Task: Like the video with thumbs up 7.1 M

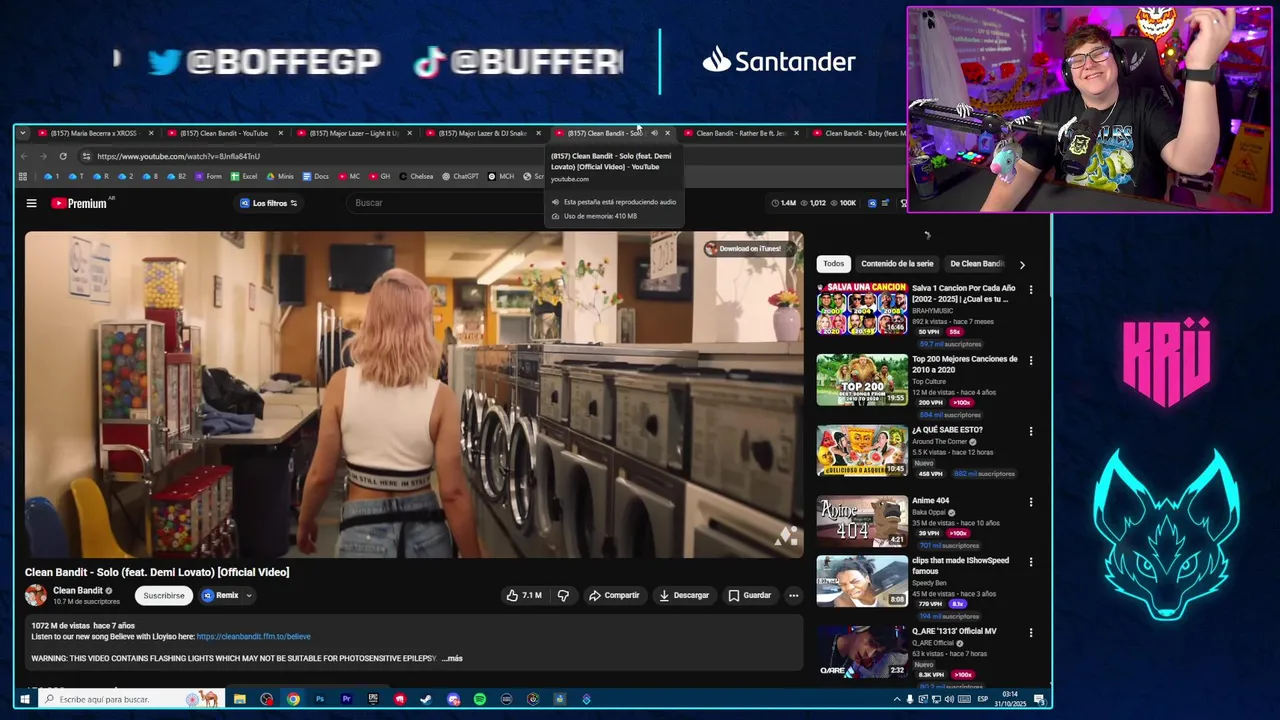Action: click(524, 595)
